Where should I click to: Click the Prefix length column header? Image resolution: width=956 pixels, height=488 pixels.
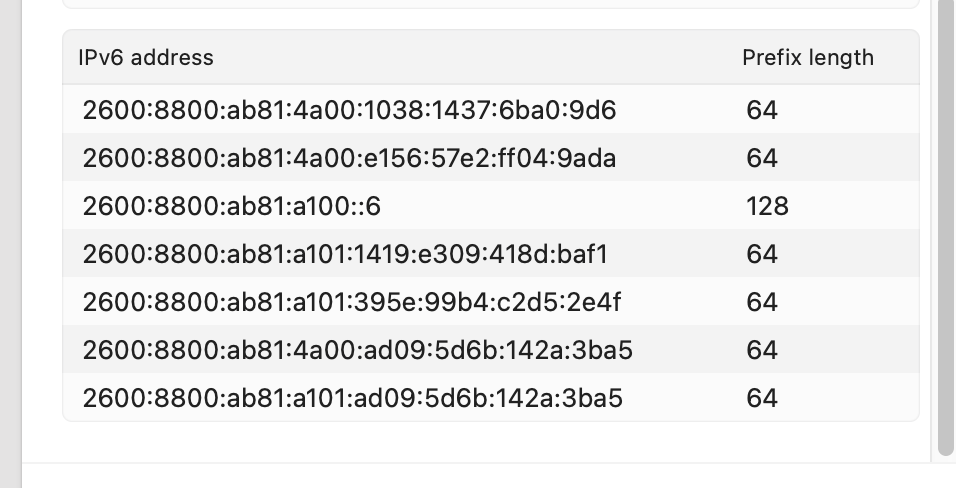tap(807, 58)
